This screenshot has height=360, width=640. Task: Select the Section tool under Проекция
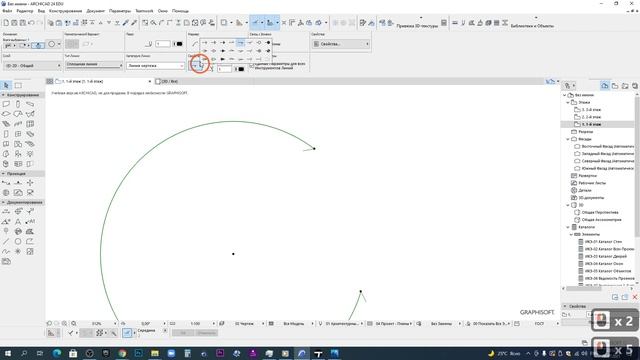[6, 183]
